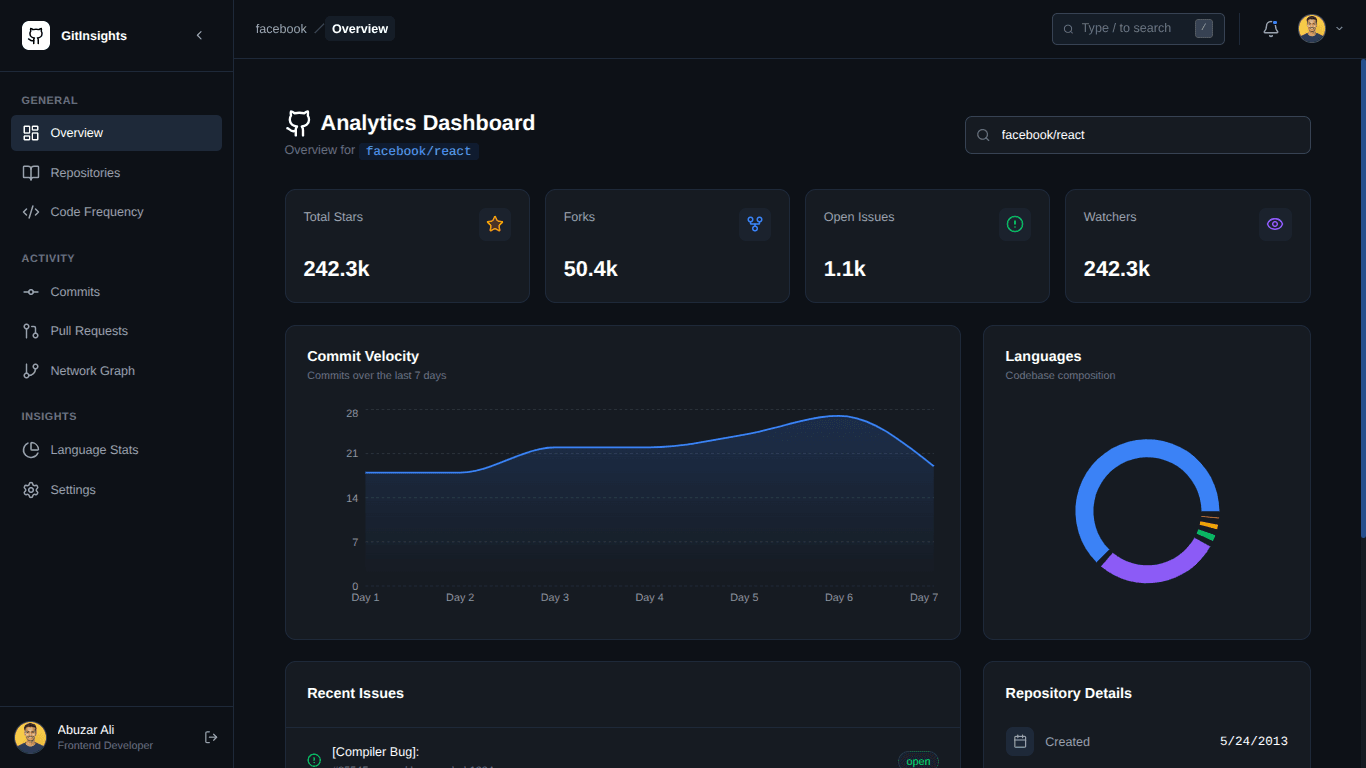Click the GitInsights logo icon
The height and width of the screenshot is (768, 1366).
(36, 36)
